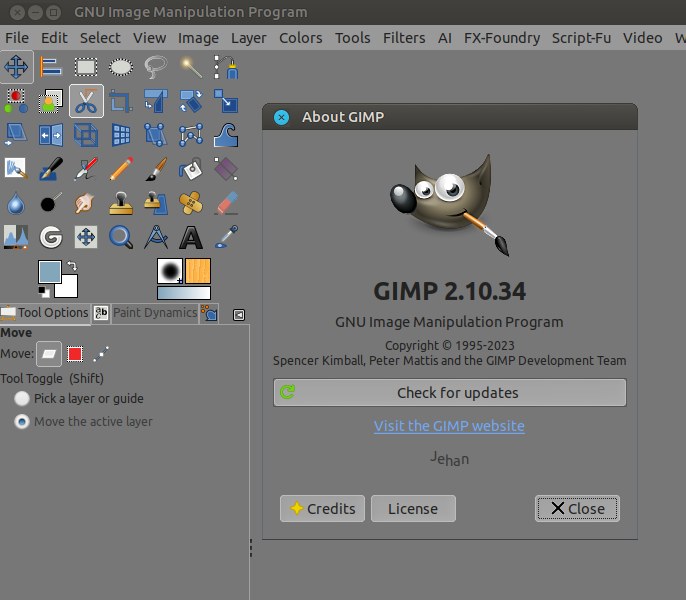
Task: Select the histogram tool icon
Action: (x=16, y=237)
